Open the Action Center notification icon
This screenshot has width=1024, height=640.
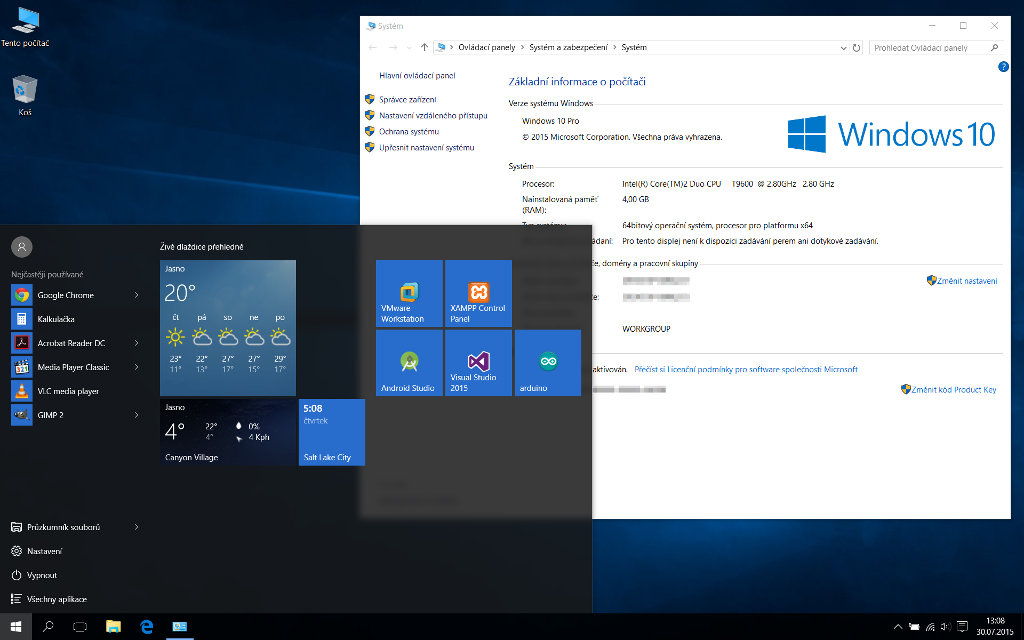pos(962,627)
